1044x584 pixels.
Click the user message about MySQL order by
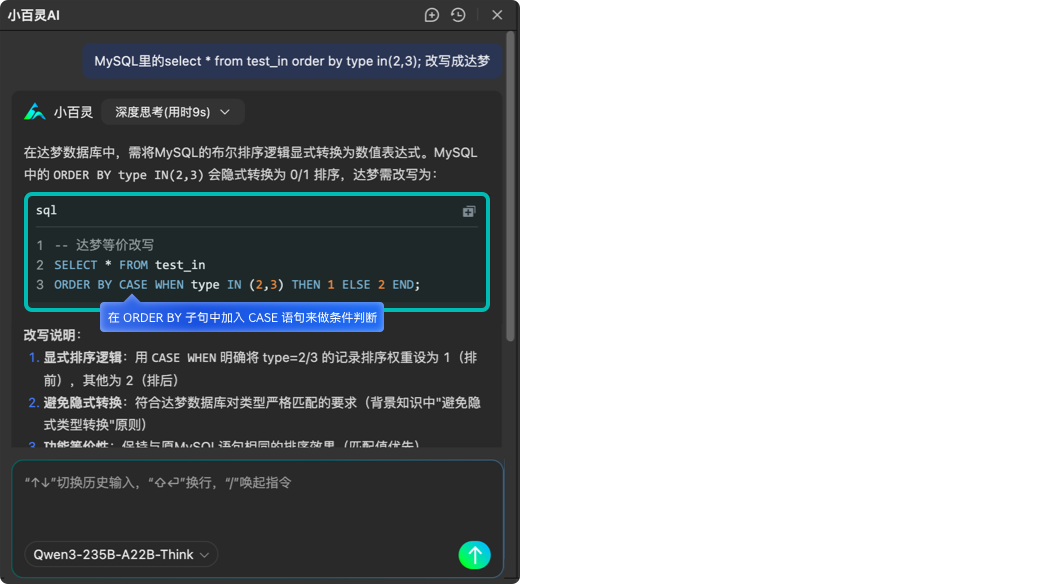point(292,61)
